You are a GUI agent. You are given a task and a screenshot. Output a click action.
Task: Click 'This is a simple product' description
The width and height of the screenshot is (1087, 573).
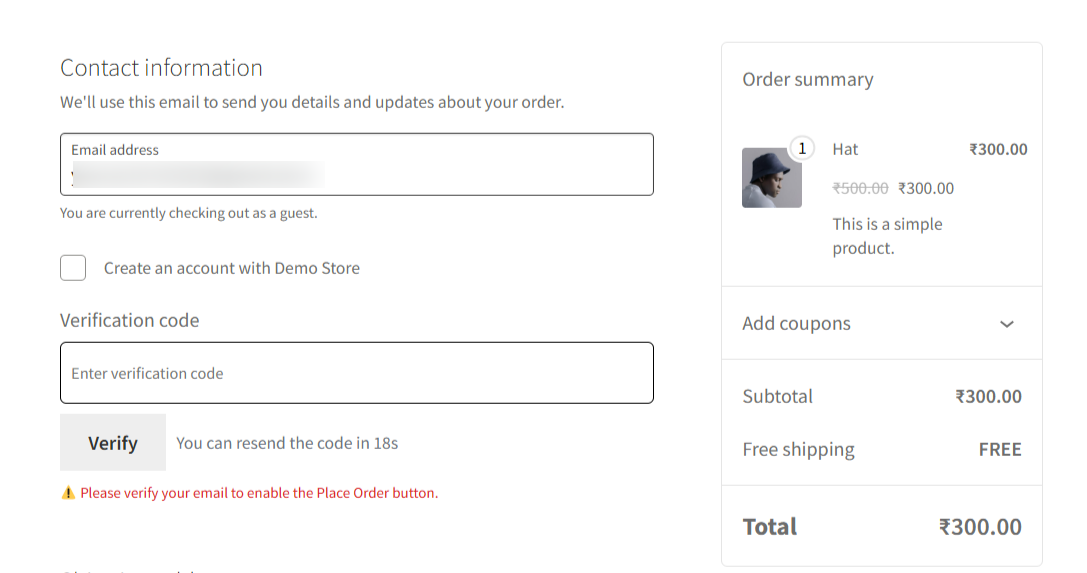point(887,236)
